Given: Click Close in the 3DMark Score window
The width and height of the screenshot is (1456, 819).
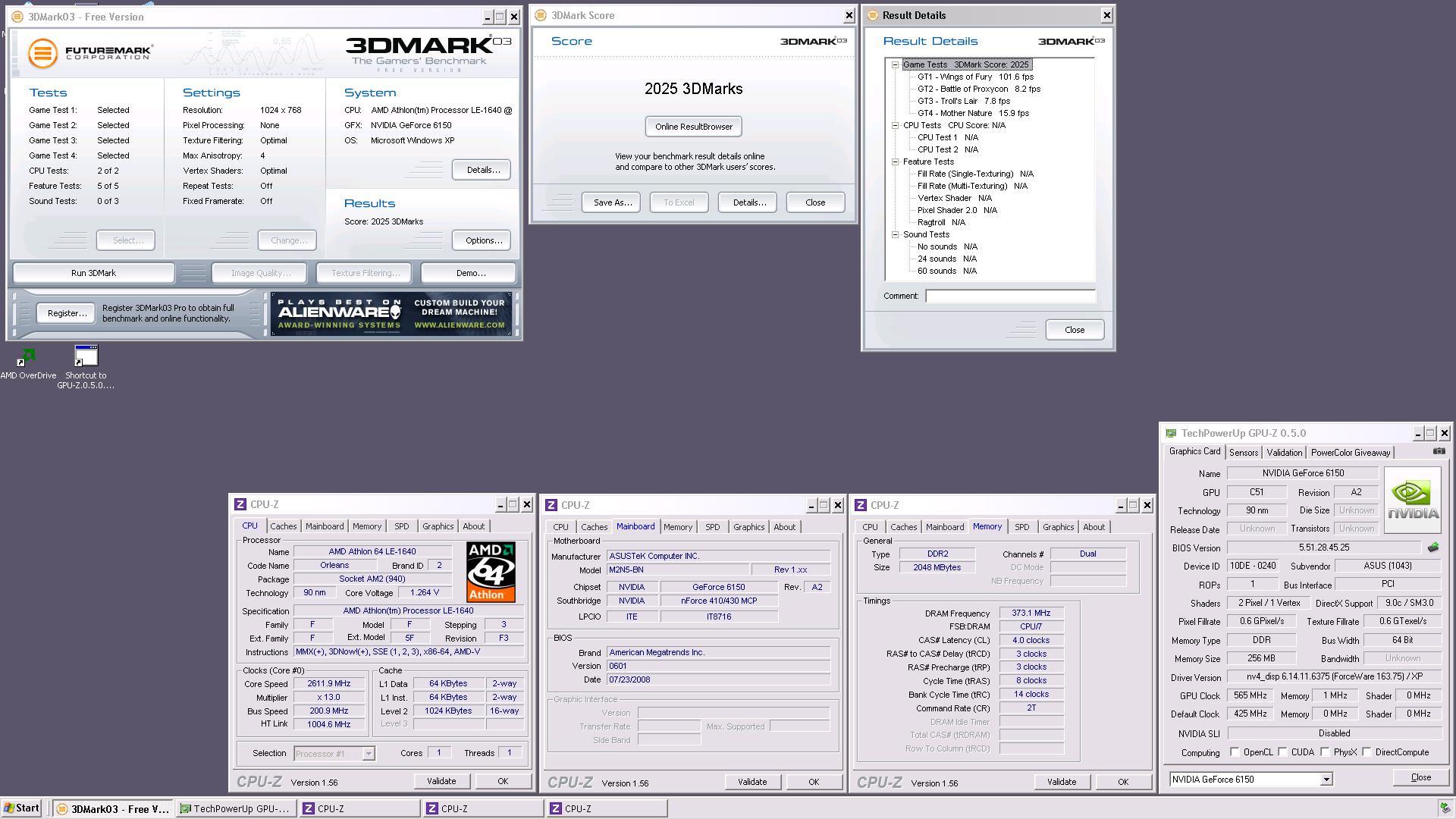Looking at the screenshot, I should 815,202.
